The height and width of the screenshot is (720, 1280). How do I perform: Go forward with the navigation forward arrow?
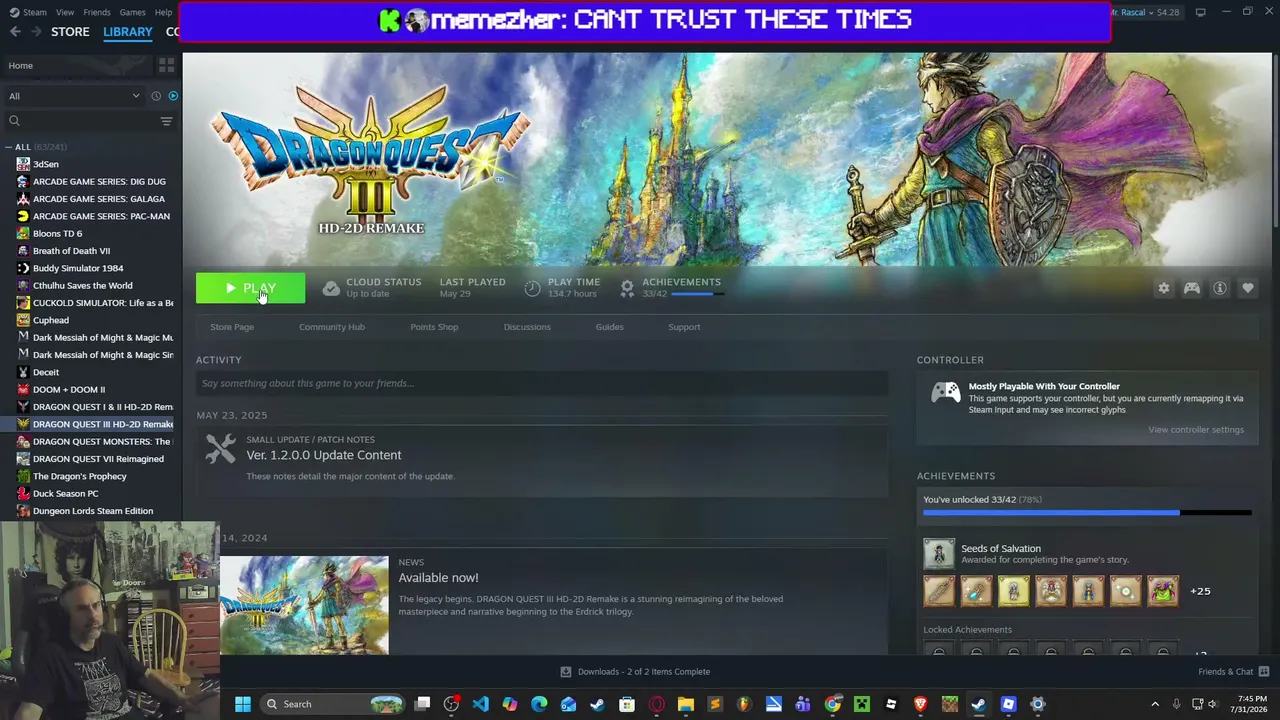(37, 32)
